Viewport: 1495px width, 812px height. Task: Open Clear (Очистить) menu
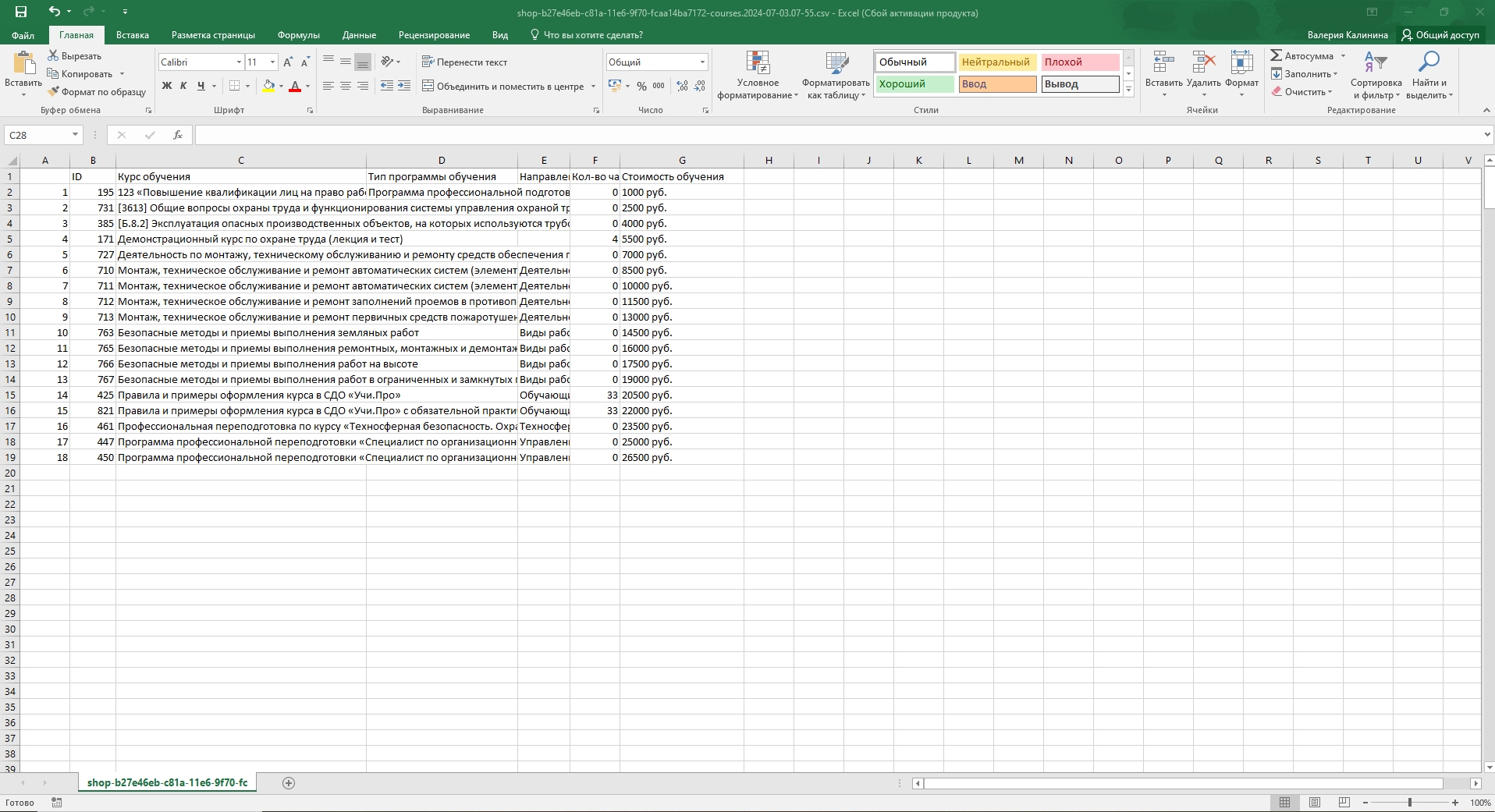tap(1302, 92)
